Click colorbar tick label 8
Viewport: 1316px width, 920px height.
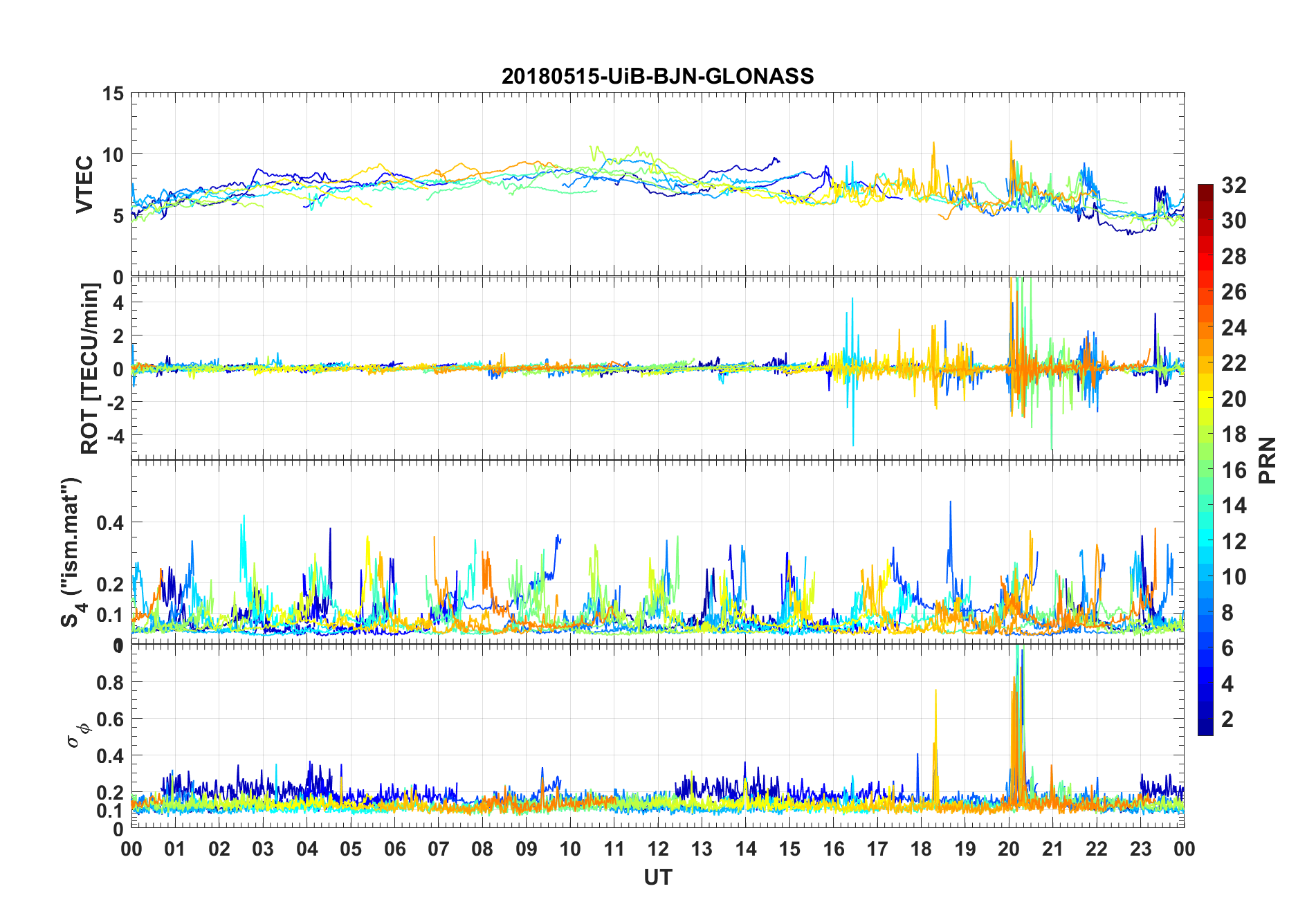[1227, 612]
